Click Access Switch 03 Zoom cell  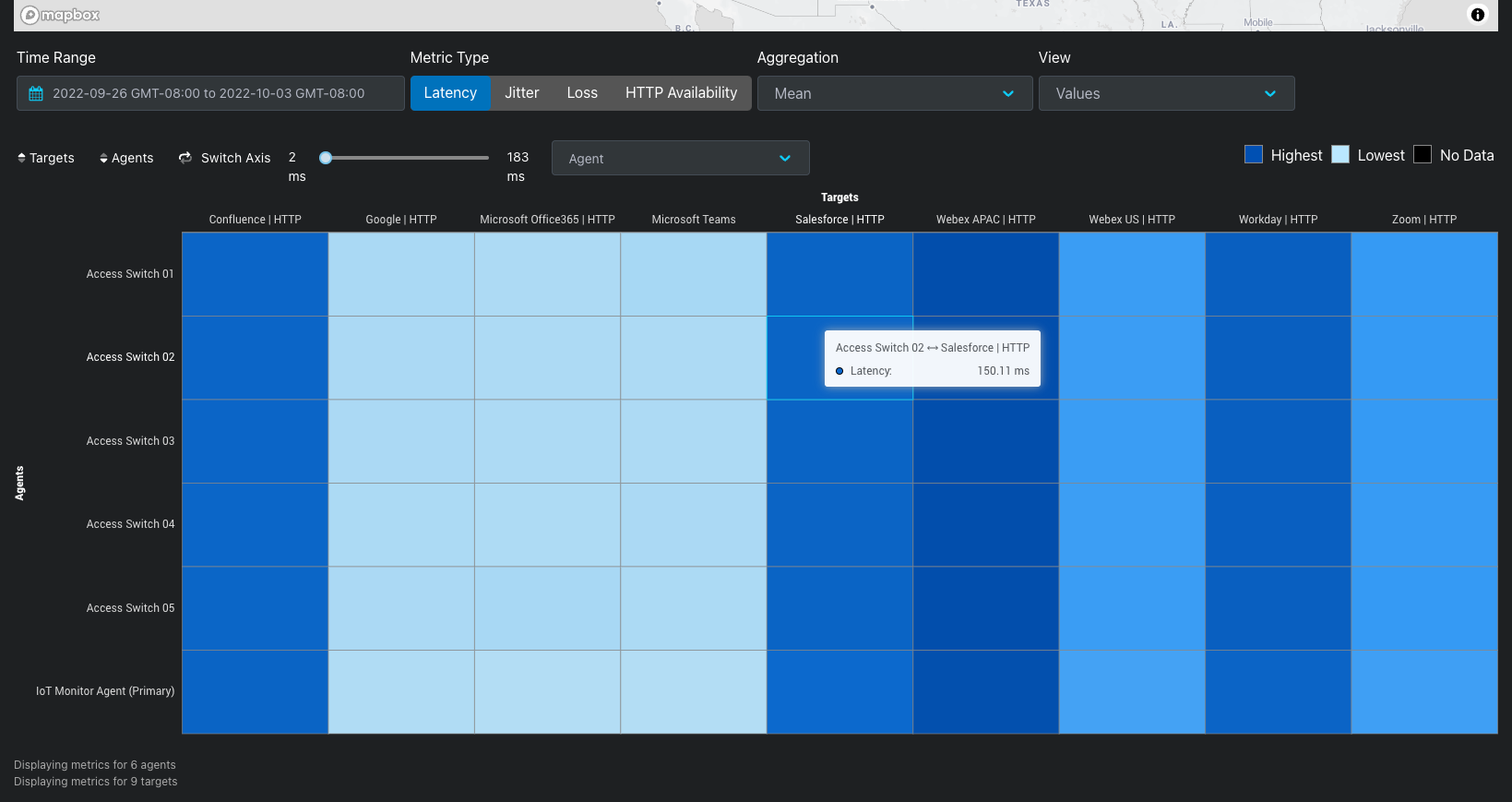(1424, 441)
